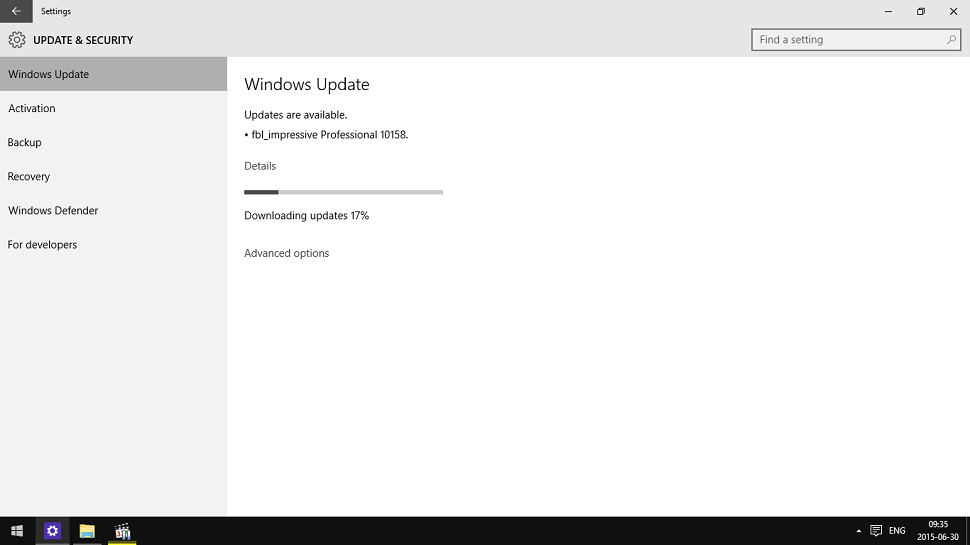Screen dimensions: 970x545
Task: Click the ENG language indicator
Action: click(897, 531)
